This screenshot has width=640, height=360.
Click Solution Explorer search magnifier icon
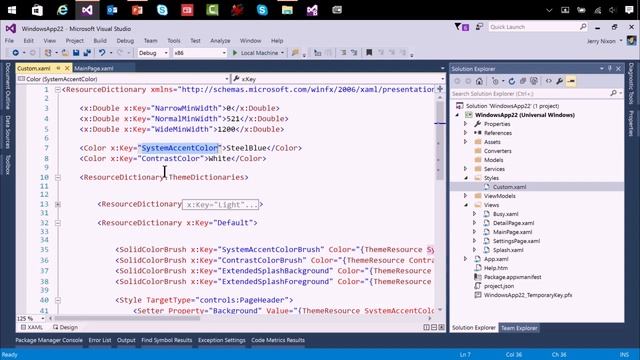[x=613, y=93]
